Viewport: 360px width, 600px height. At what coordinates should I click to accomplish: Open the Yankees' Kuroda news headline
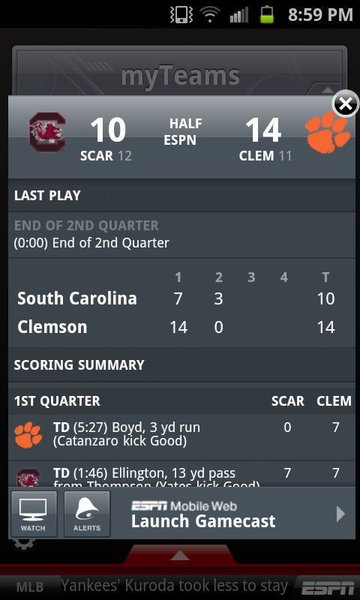(174, 586)
